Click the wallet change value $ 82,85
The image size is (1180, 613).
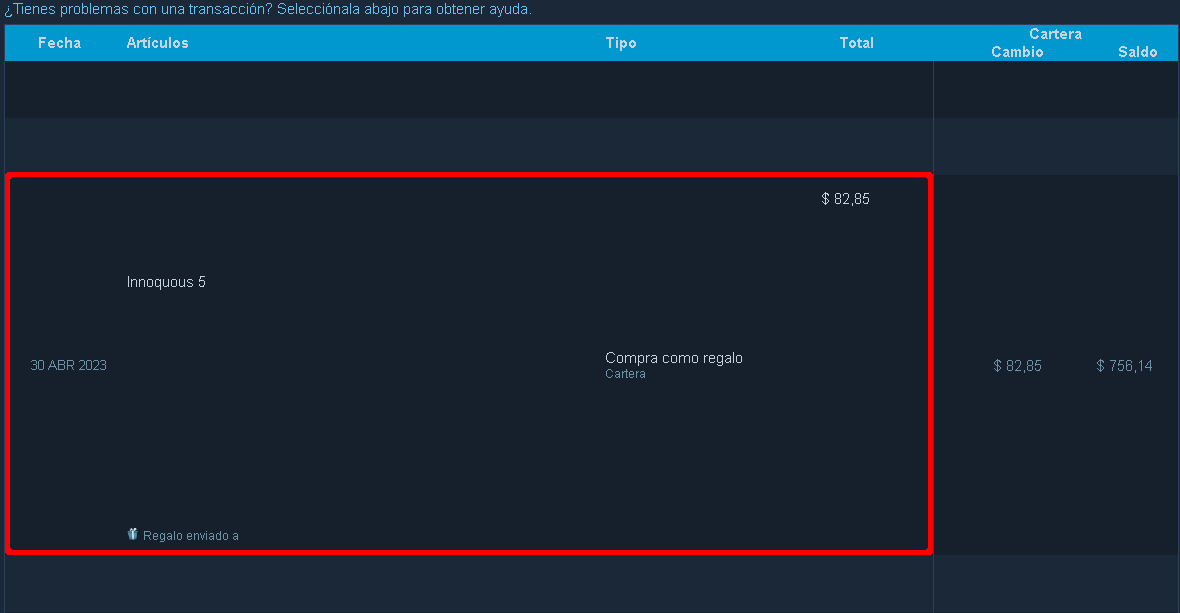[x=1017, y=366]
